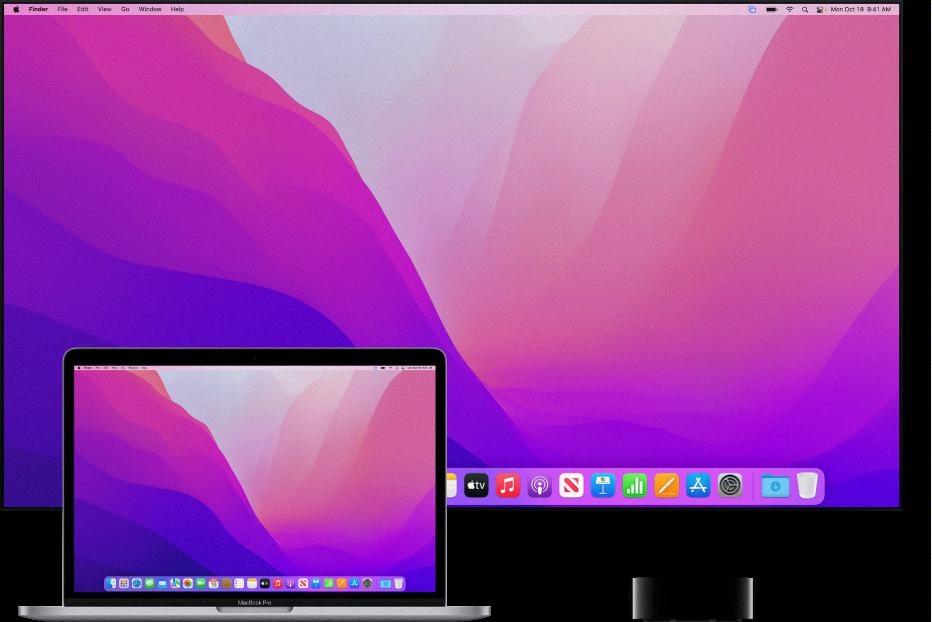Launch FaceTime from the MacBook Pro's Dock
The width and height of the screenshot is (932, 622).
pos(201,583)
